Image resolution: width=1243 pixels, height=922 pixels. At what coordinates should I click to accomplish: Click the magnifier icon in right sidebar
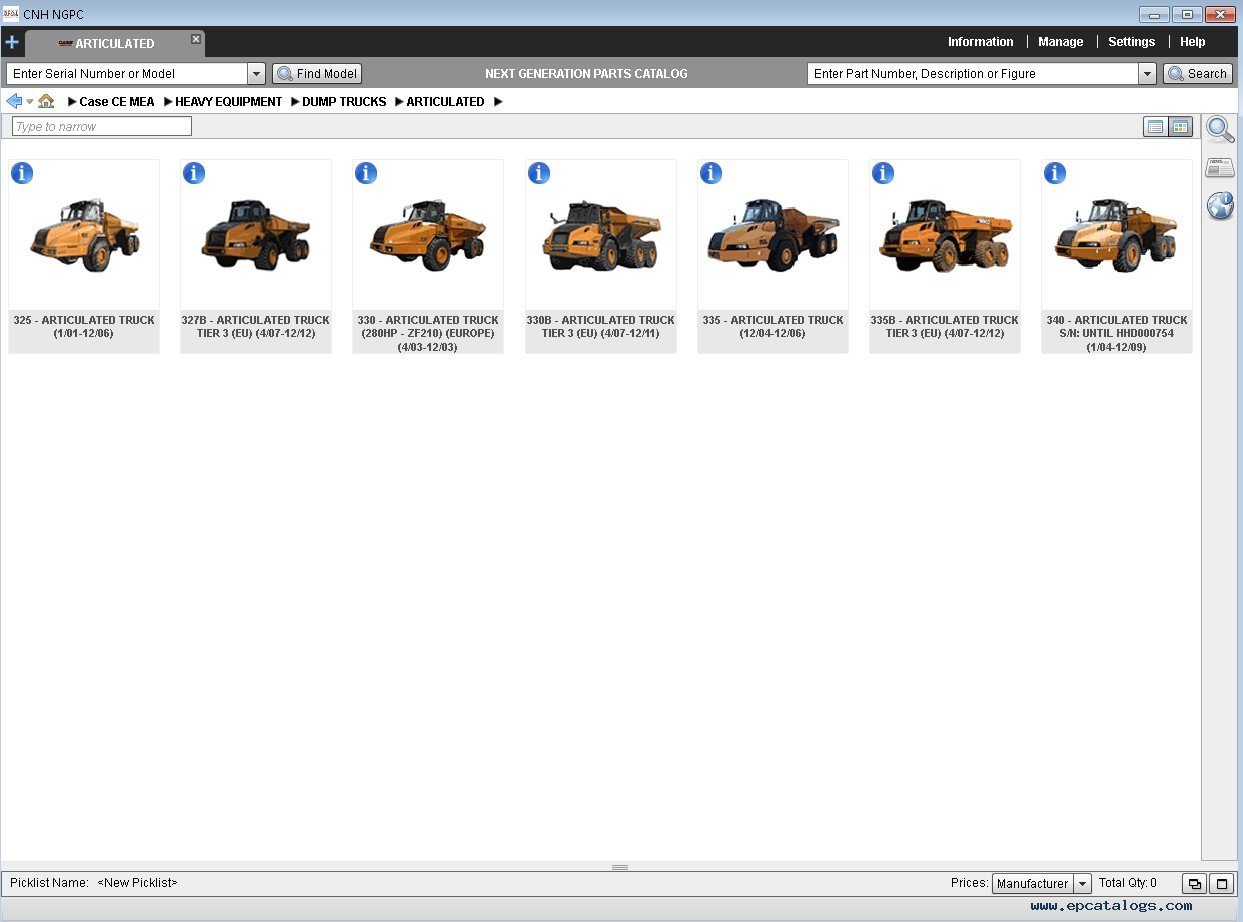pos(1219,129)
